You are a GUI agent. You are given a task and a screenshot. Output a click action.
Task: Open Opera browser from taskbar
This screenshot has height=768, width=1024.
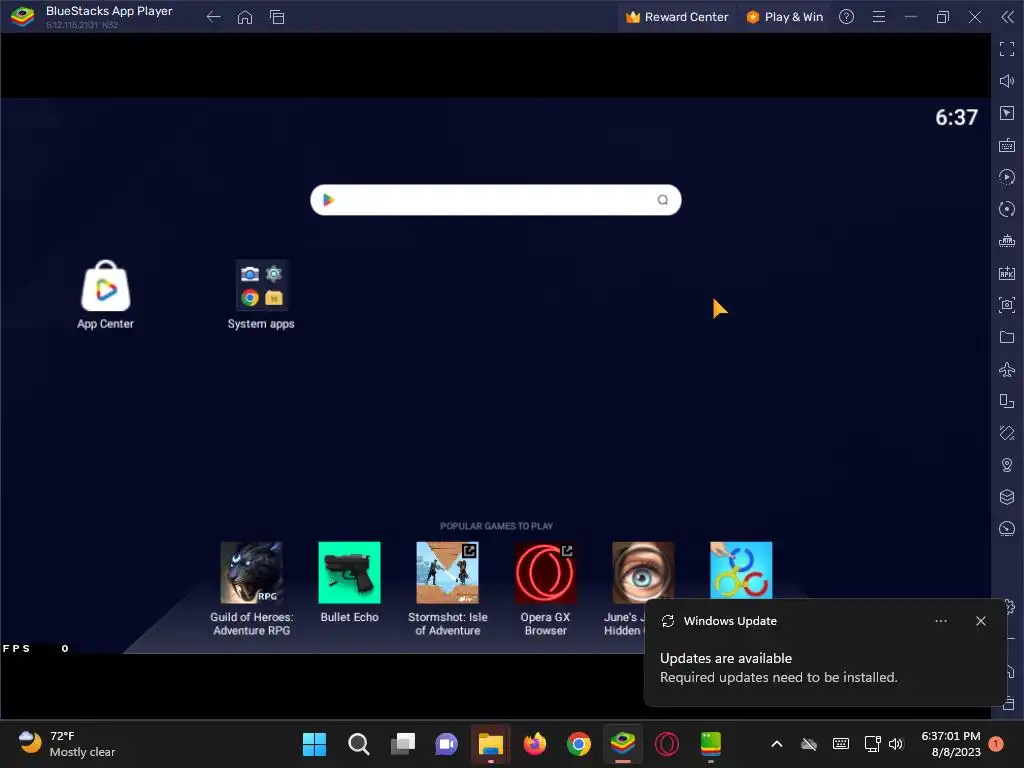coord(667,744)
